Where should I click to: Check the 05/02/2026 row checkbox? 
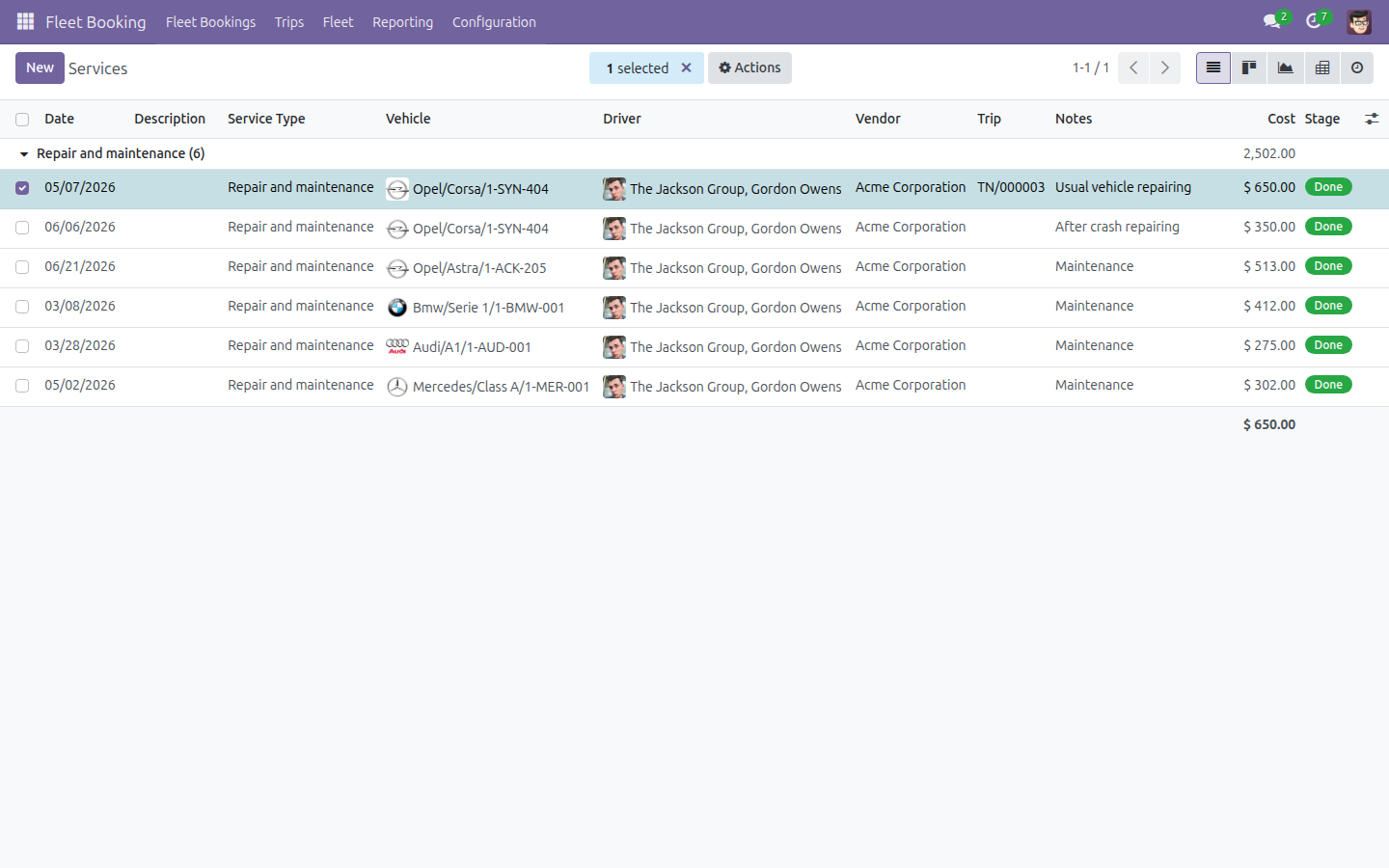[x=22, y=386]
